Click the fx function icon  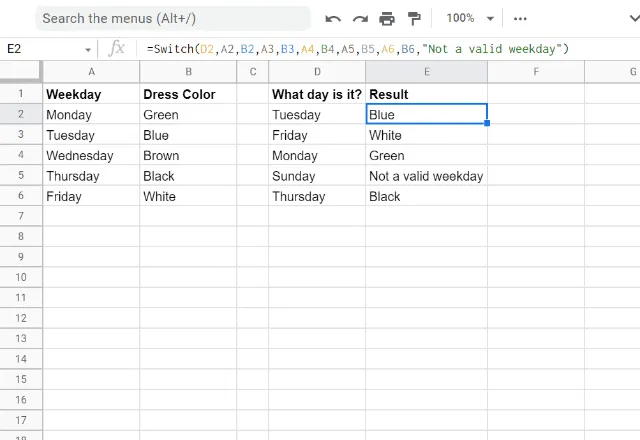point(117,49)
